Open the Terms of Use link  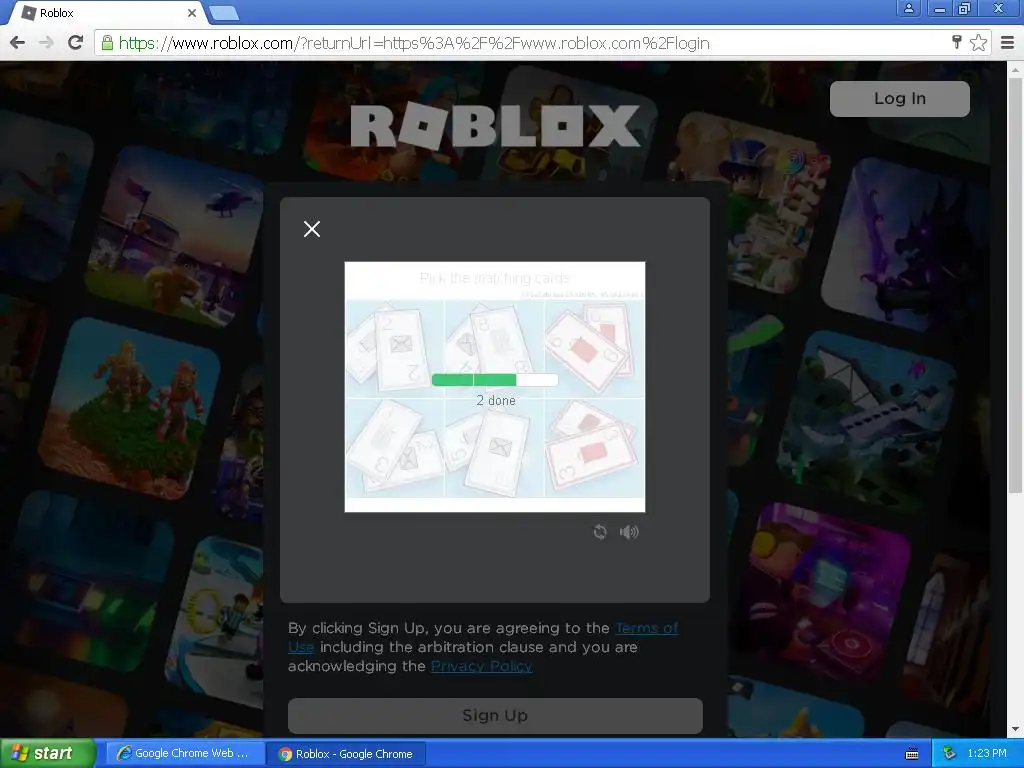coord(483,637)
